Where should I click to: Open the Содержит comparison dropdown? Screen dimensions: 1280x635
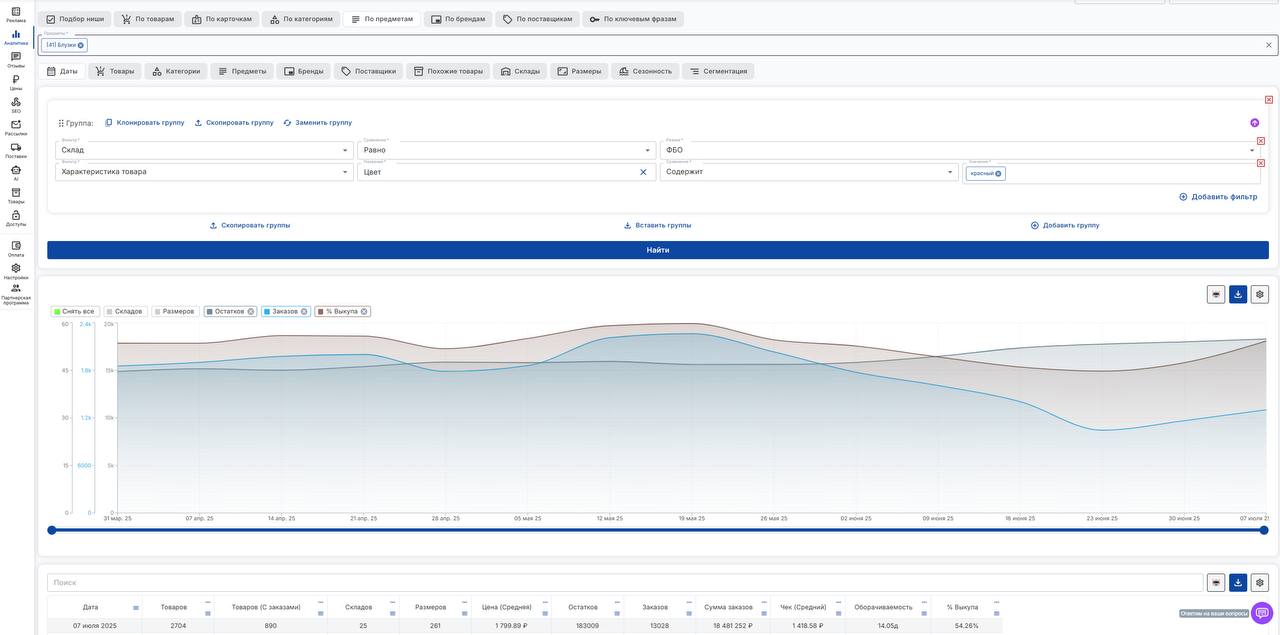pos(950,172)
